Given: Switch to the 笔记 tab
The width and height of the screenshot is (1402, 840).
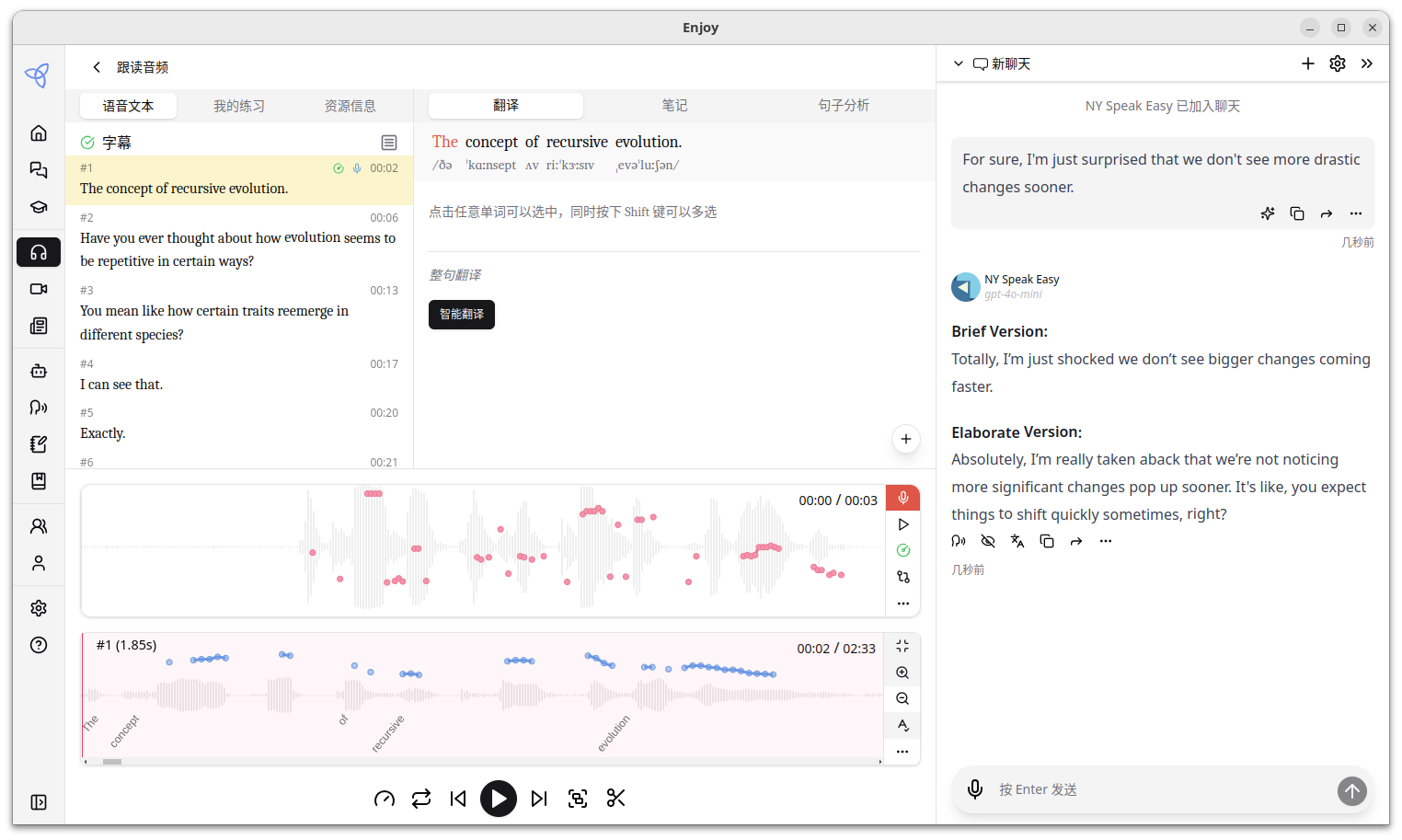Looking at the screenshot, I should [x=674, y=106].
